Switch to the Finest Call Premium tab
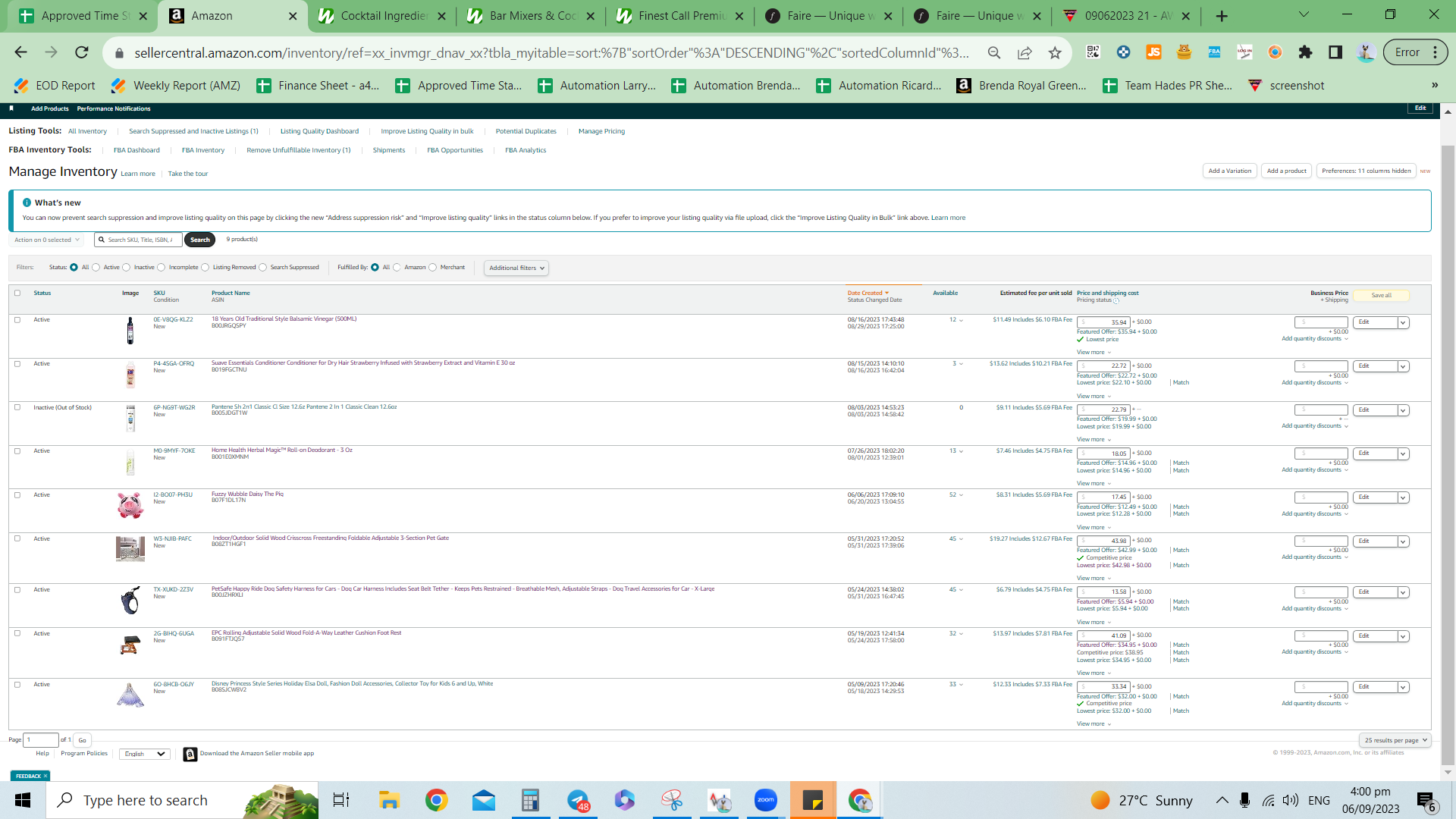Viewport: 1456px width, 819px height. tap(681, 16)
